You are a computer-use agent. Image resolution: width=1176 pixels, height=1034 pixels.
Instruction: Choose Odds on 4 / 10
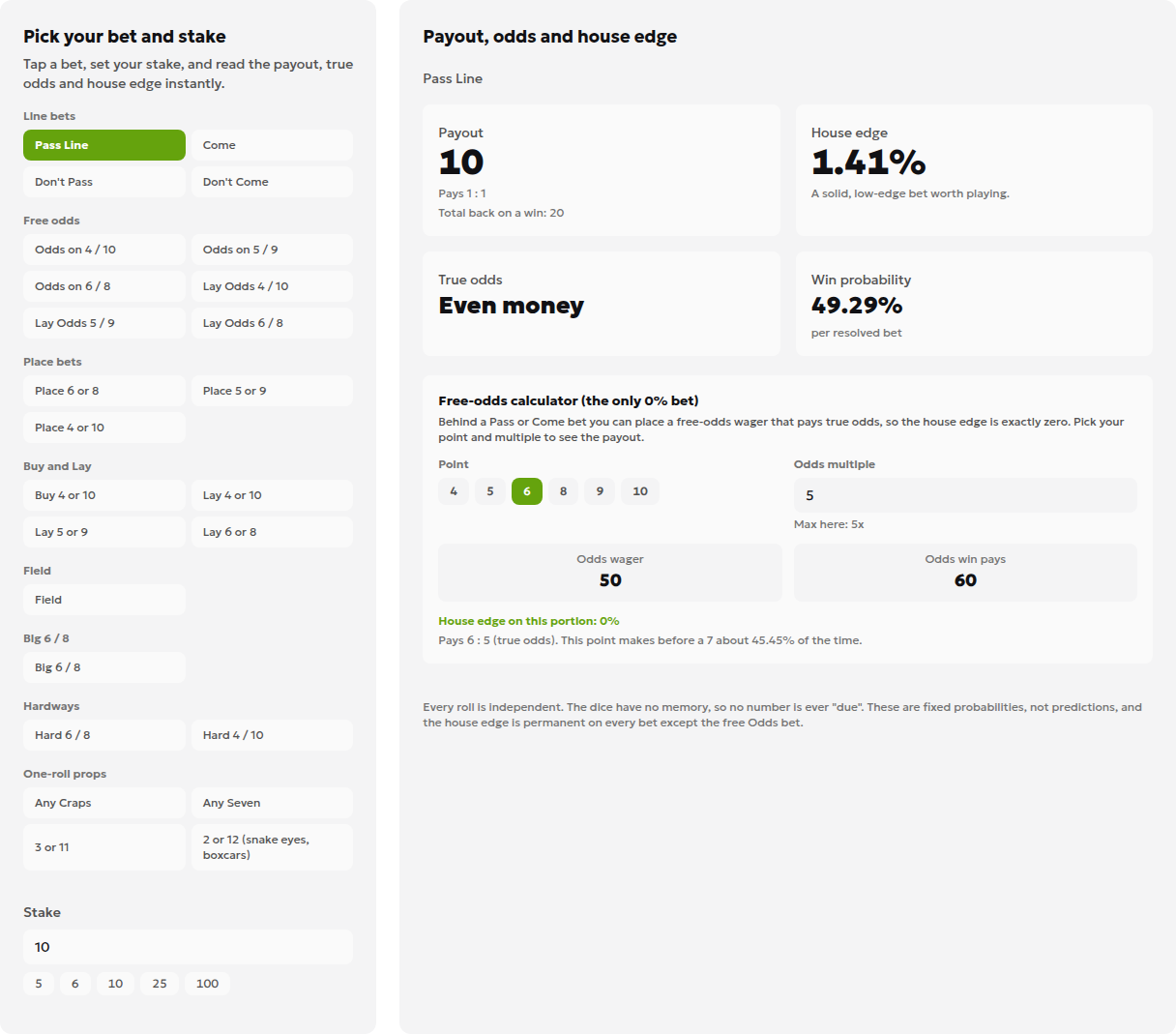pyautogui.click(x=104, y=250)
